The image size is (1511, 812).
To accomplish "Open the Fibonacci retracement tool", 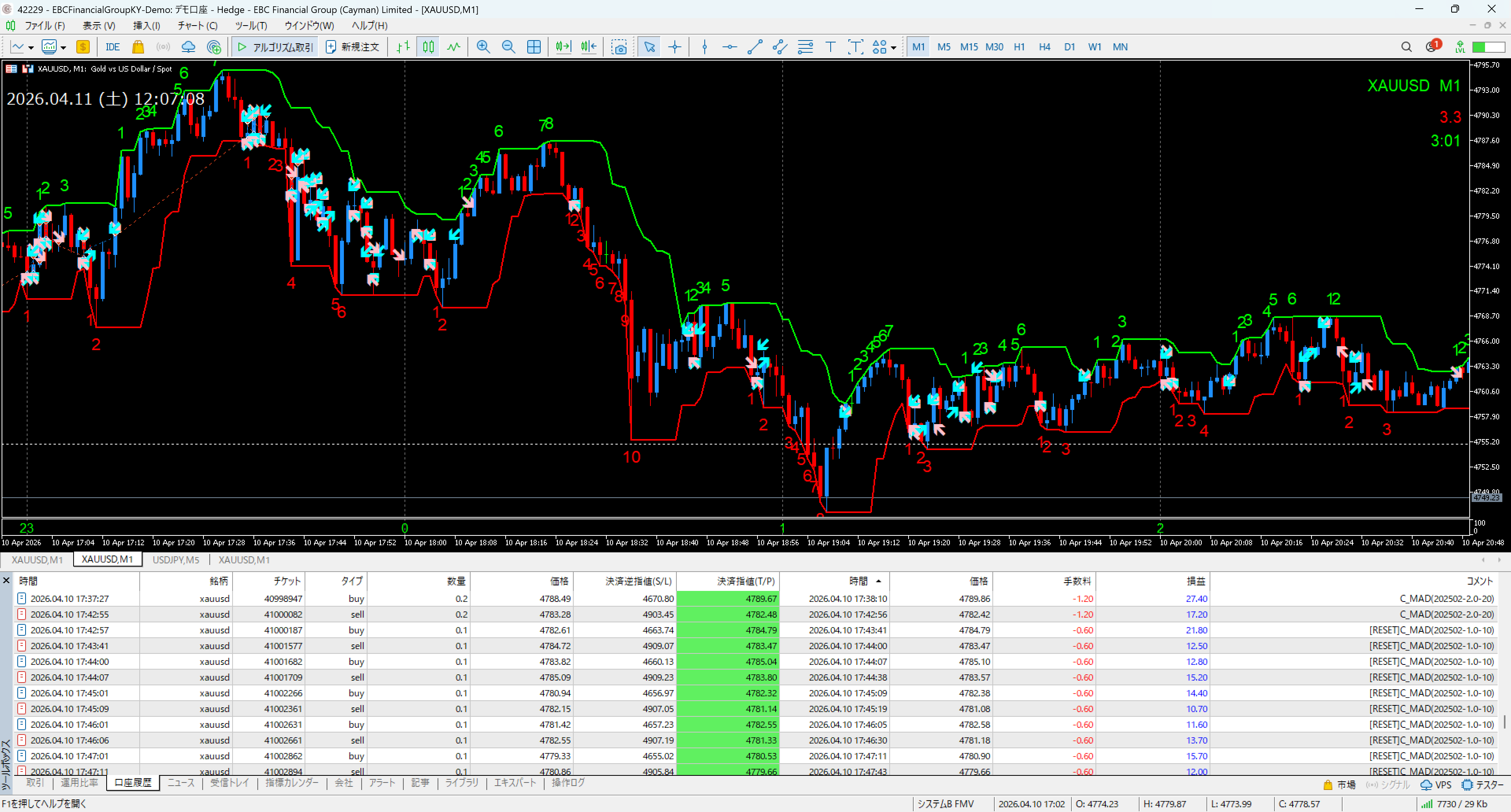I will pos(805,47).
